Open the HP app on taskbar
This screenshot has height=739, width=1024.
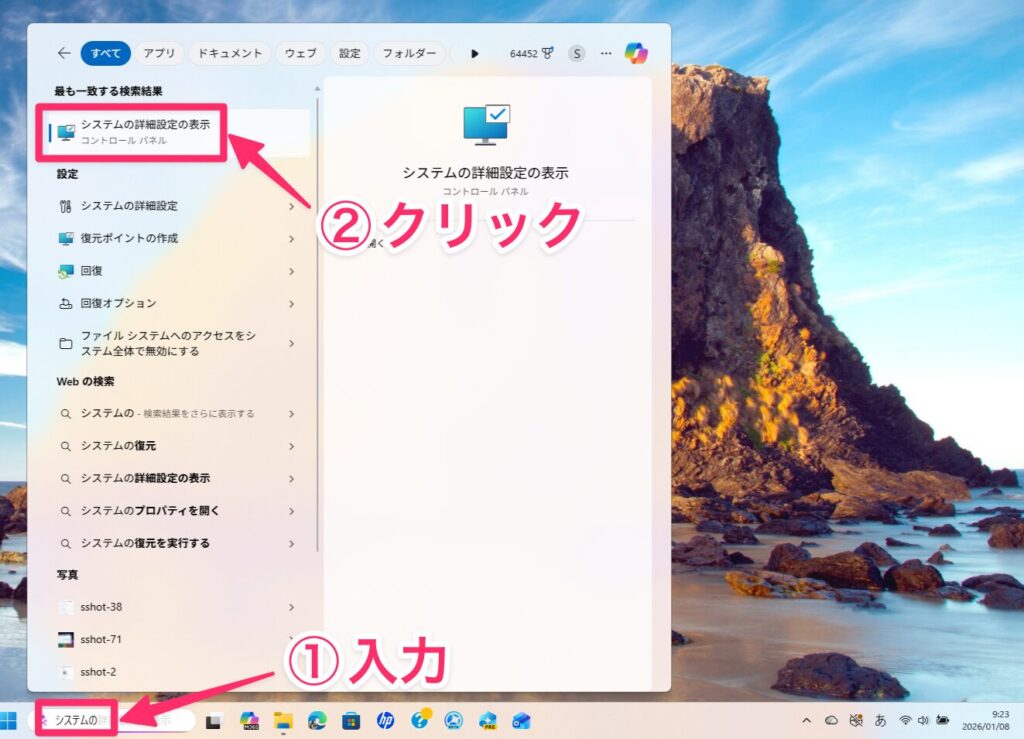click(x=385, y=720)
